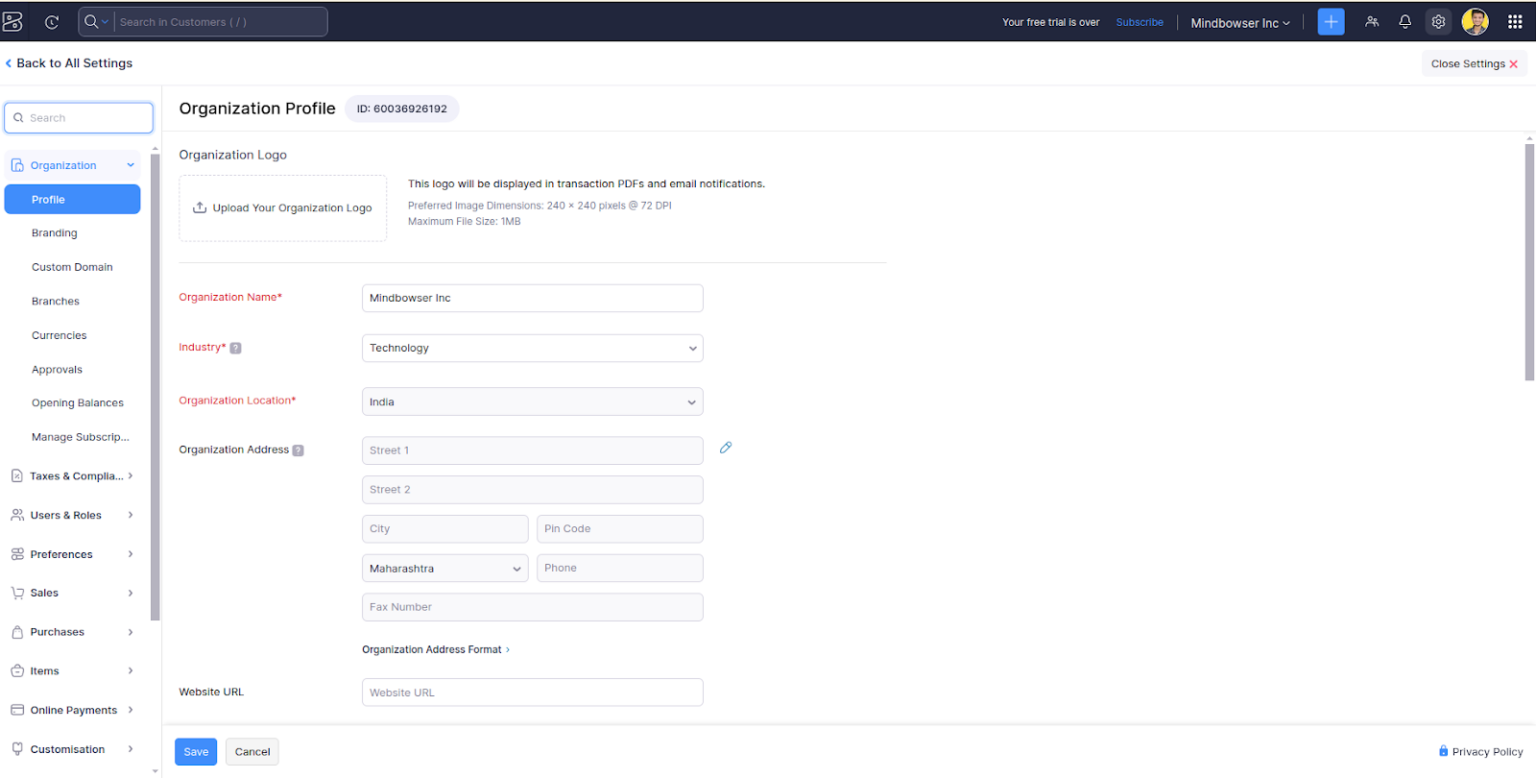Open the quick create plus icon
Screen dimensions: 1536x778
tap(1330, 21)
